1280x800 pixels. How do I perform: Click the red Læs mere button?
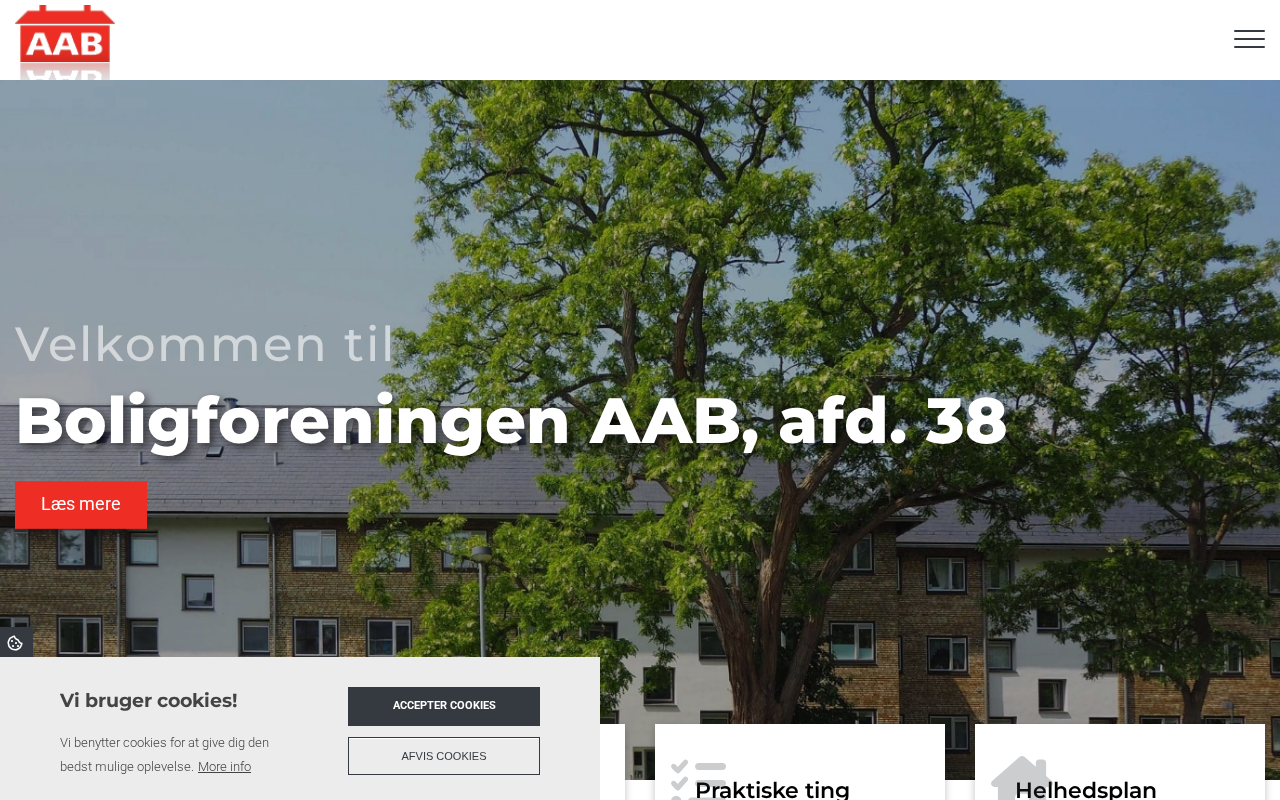point(81,505)
